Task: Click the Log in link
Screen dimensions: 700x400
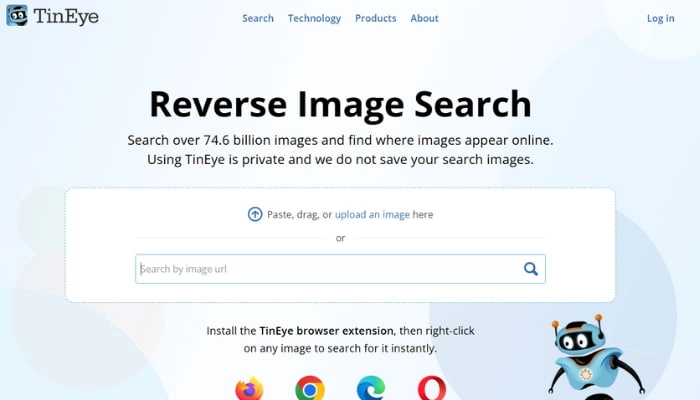Action: tap(660, 18)
